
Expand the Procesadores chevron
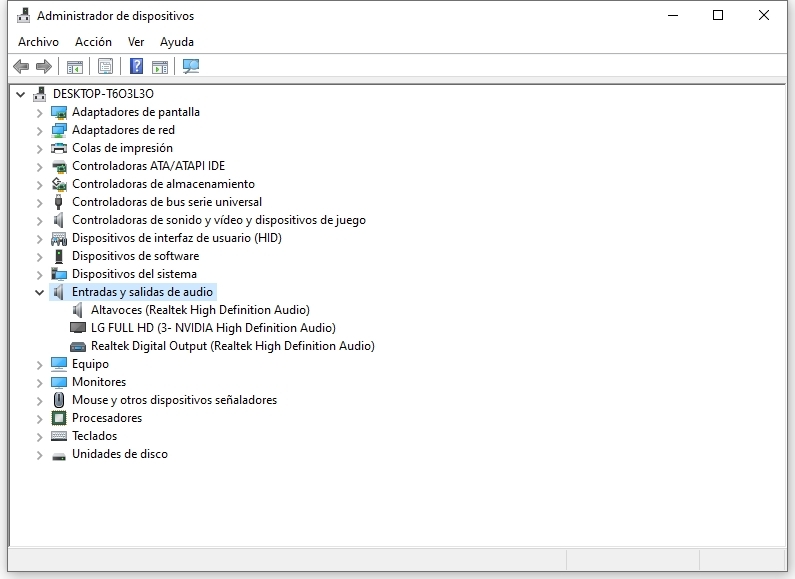pyautogui.click(x=40, y=419)
